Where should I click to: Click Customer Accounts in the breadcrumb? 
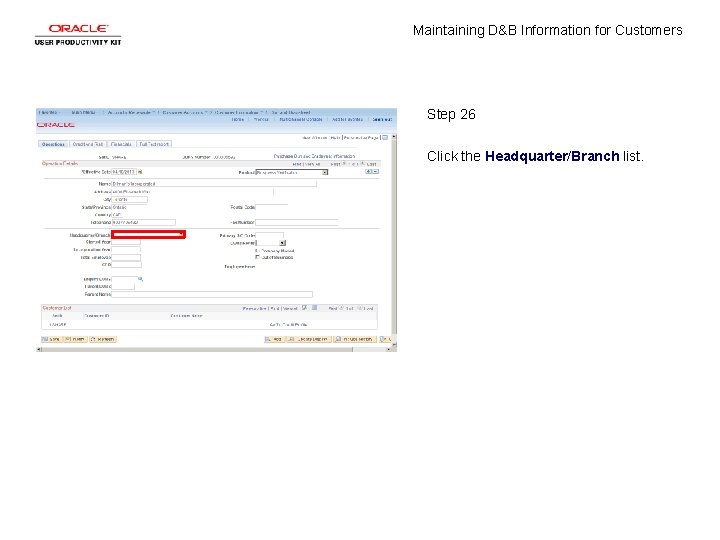click(x=184, y=112)
